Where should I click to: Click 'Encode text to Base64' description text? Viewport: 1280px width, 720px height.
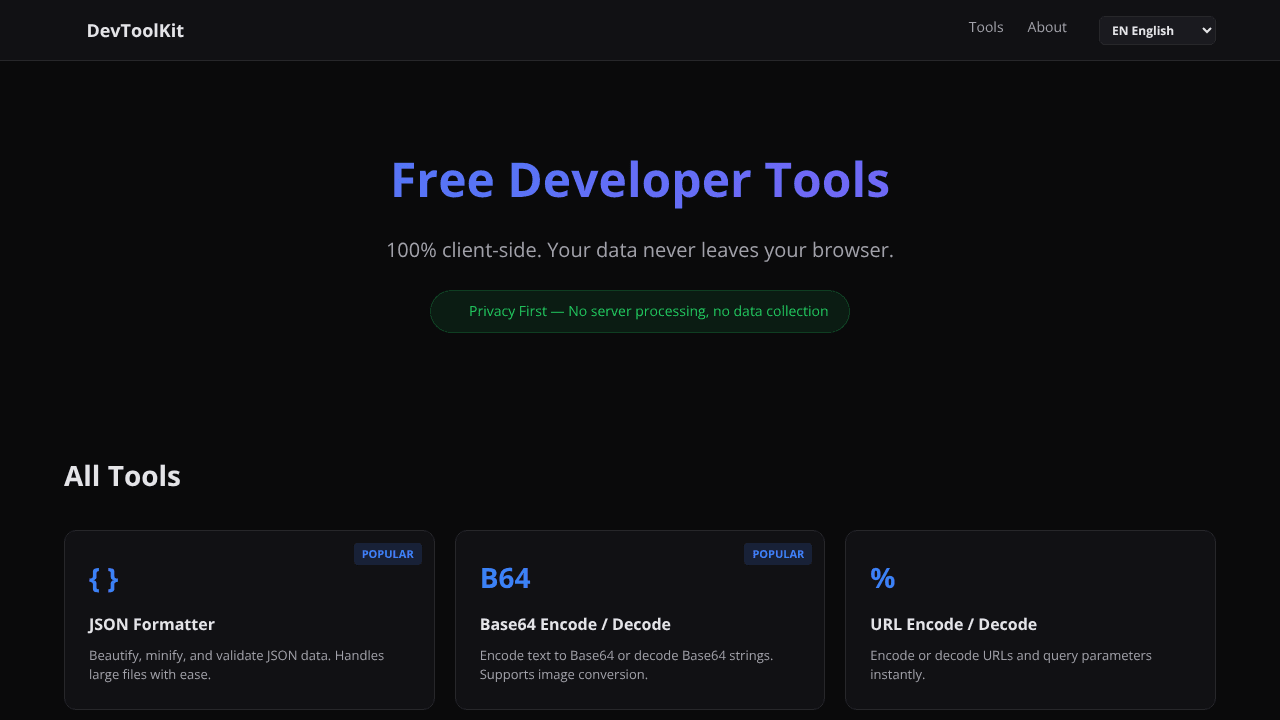click(x=627, y=665)
